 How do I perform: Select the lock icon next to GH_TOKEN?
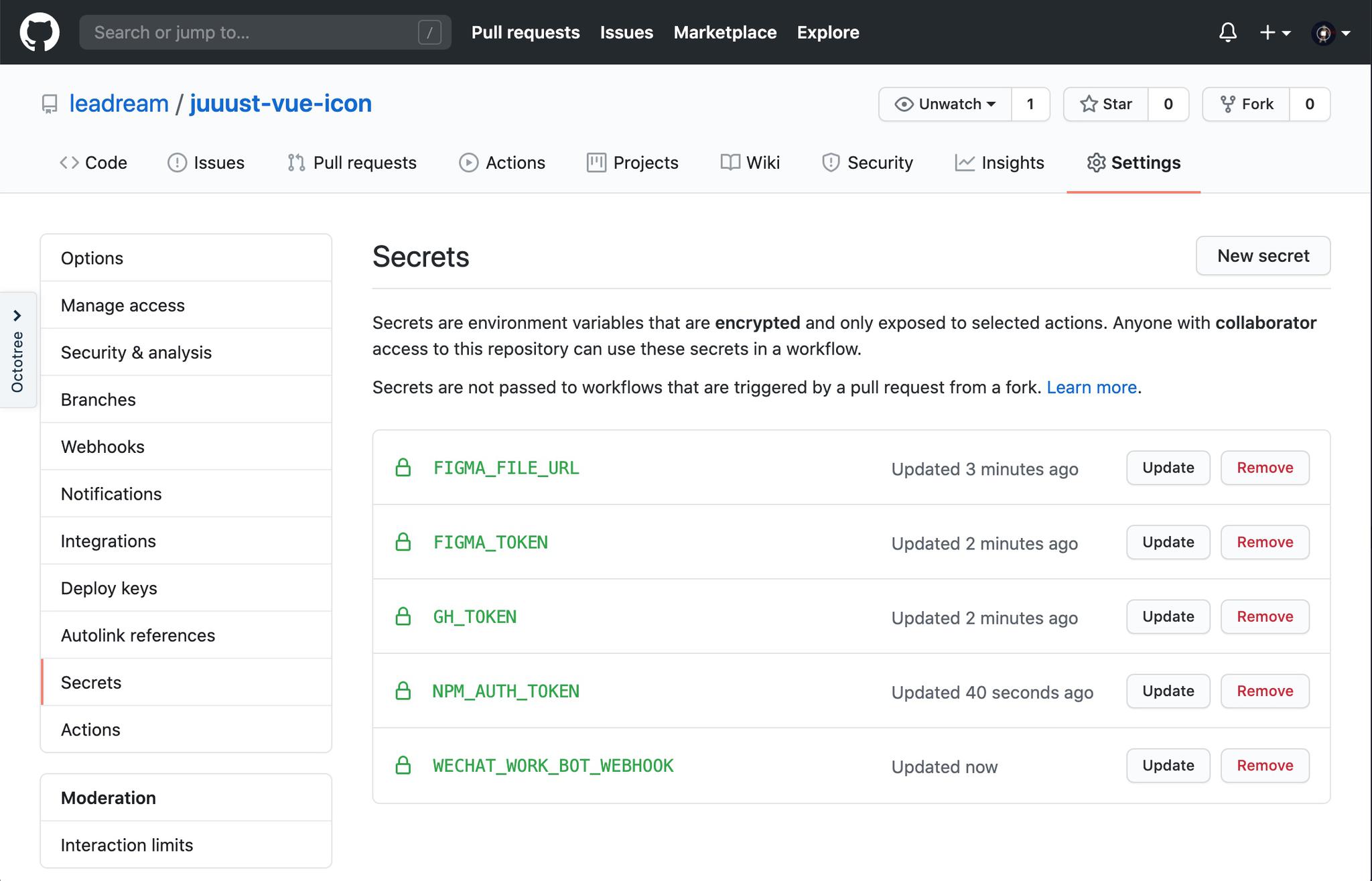tap(403, 617)
